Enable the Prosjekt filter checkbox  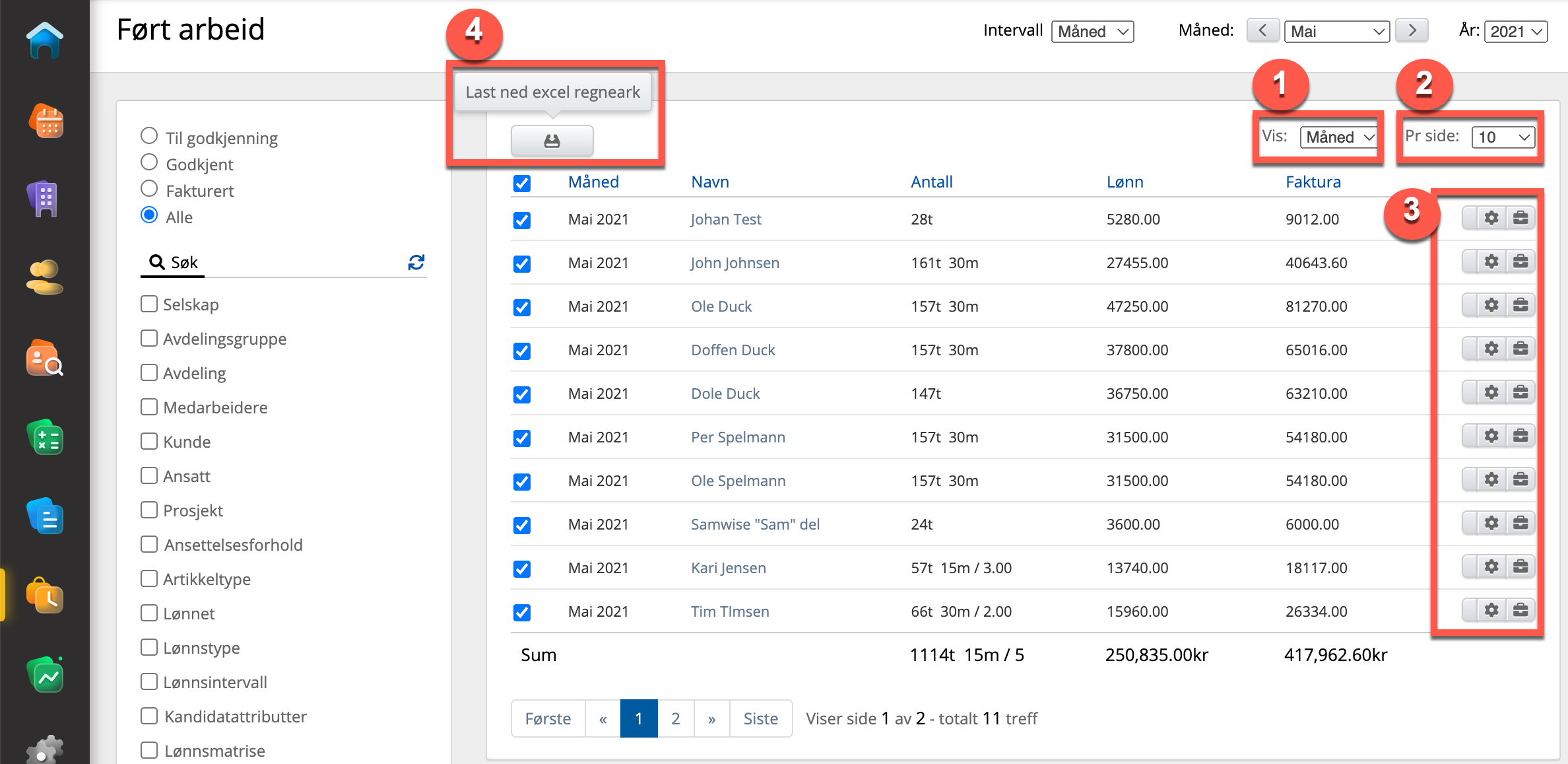tap(150, 510)
